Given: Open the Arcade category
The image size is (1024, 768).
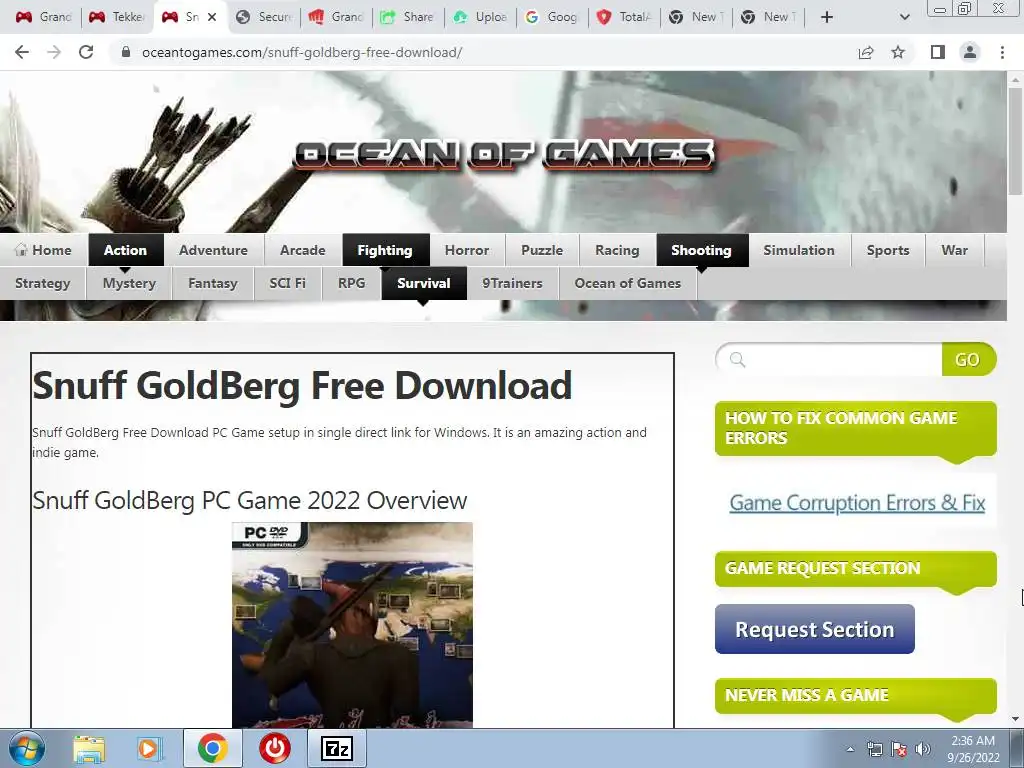Looking at the screenshot, I should click(x=302, y=250).
